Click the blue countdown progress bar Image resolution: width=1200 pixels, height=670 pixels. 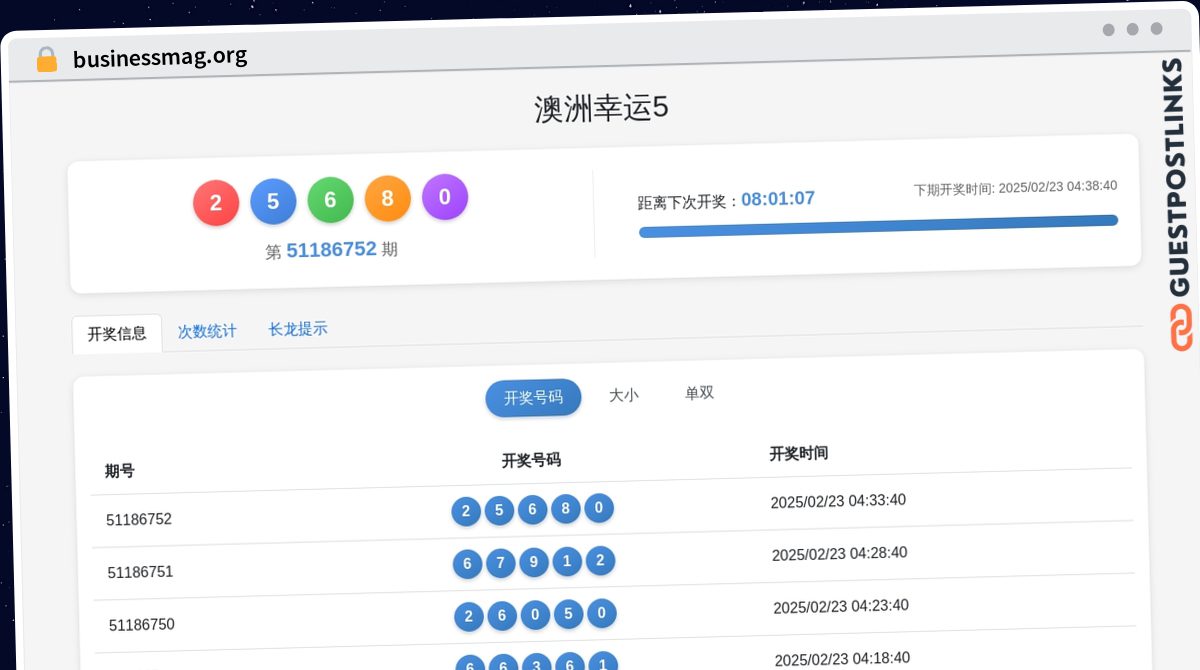(878, 226)
